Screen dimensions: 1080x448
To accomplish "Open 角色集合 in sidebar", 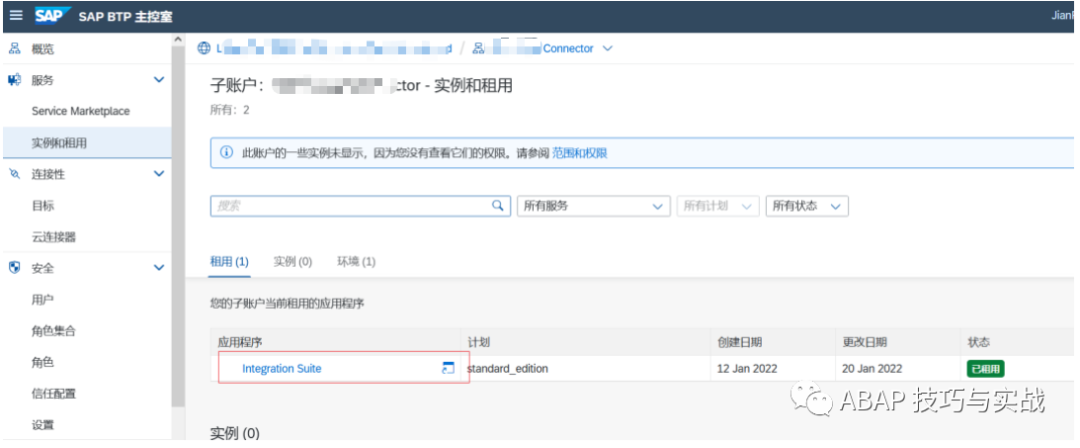I will coord(54,331).
